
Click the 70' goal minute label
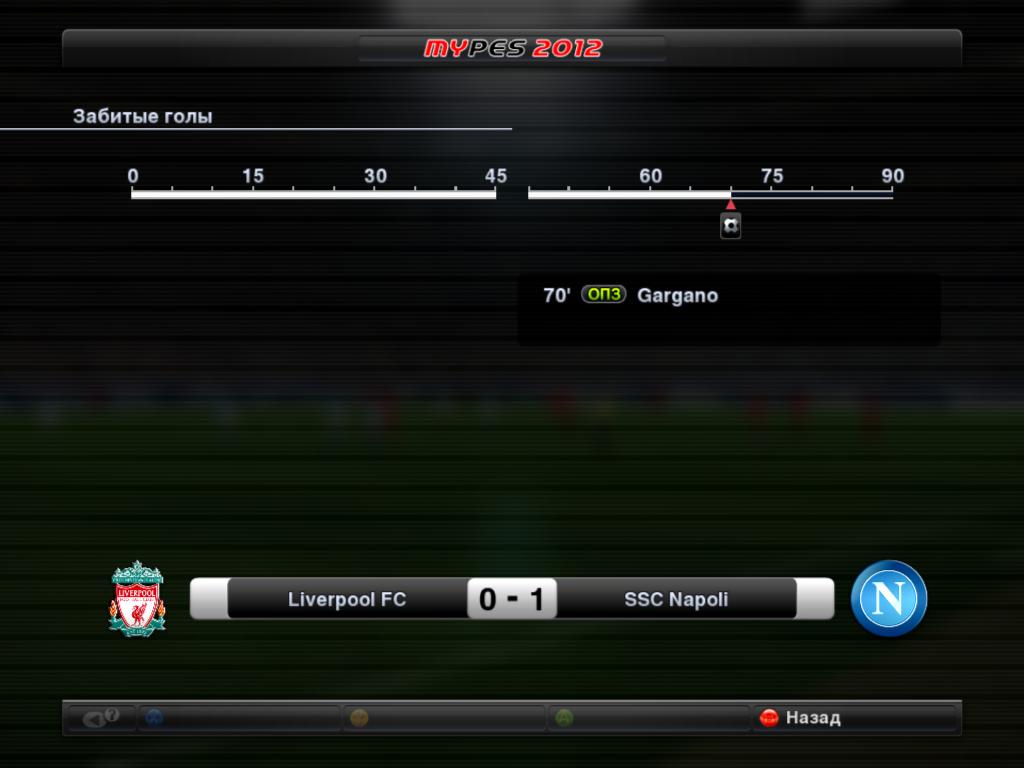[556, 295]
